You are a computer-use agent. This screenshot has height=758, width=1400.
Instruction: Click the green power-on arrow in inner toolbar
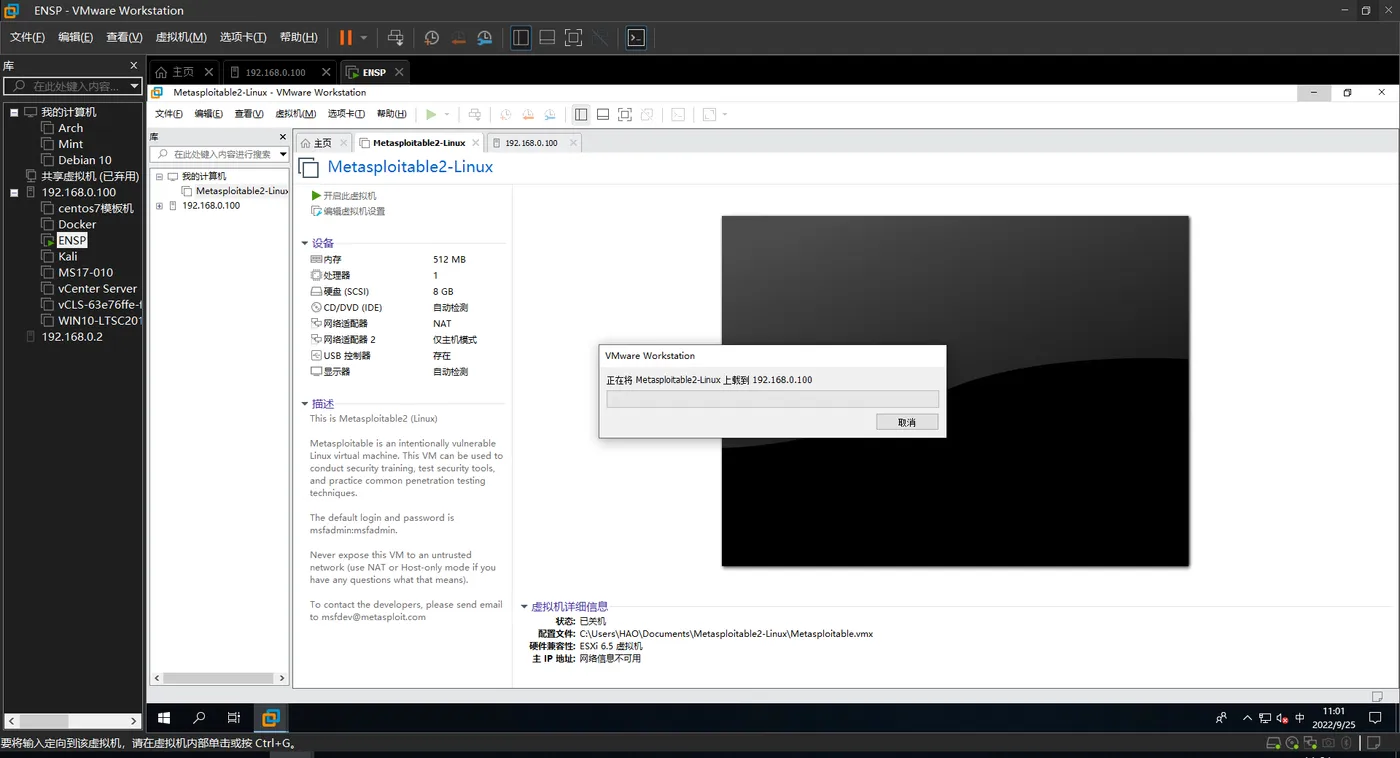click(431, 114)
